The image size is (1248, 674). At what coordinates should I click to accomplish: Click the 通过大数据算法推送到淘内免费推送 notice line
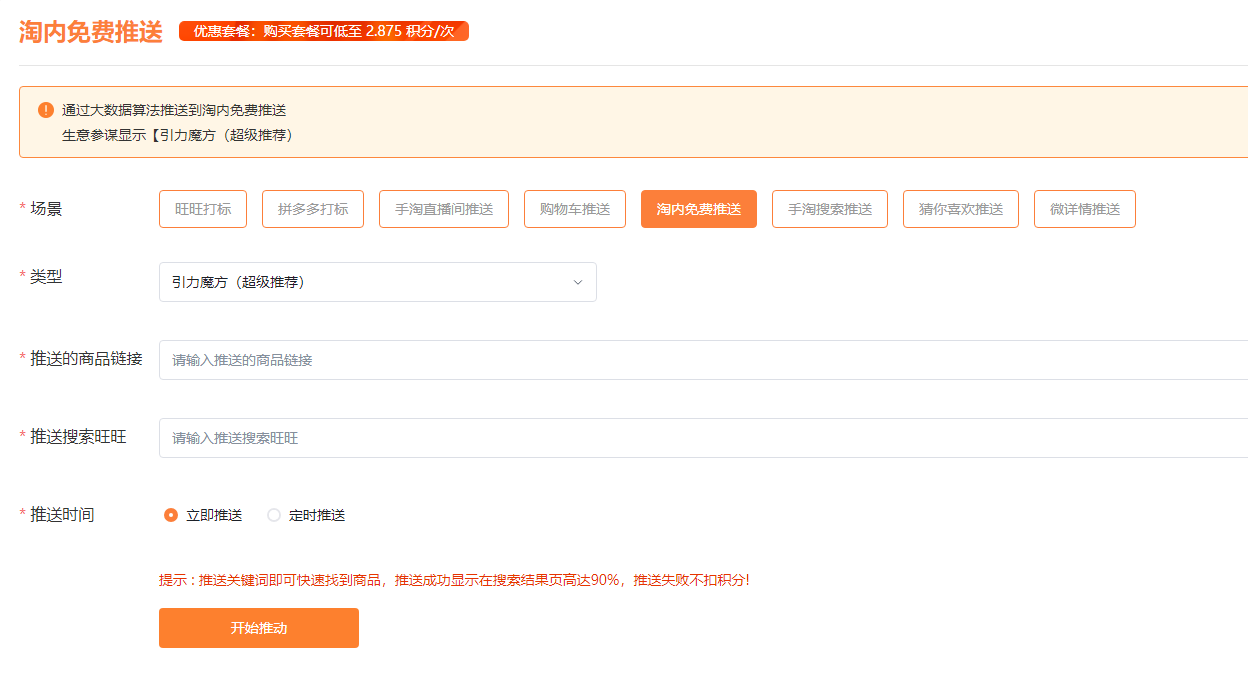pyautogui.click(x=174, y=110)
